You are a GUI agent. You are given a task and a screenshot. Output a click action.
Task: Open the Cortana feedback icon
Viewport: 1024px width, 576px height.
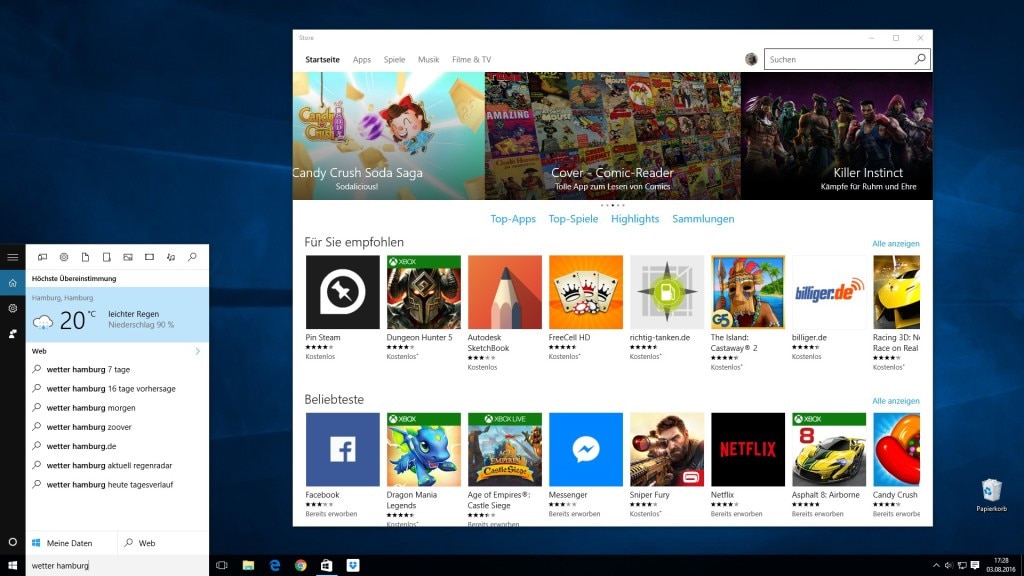(12, 334)
